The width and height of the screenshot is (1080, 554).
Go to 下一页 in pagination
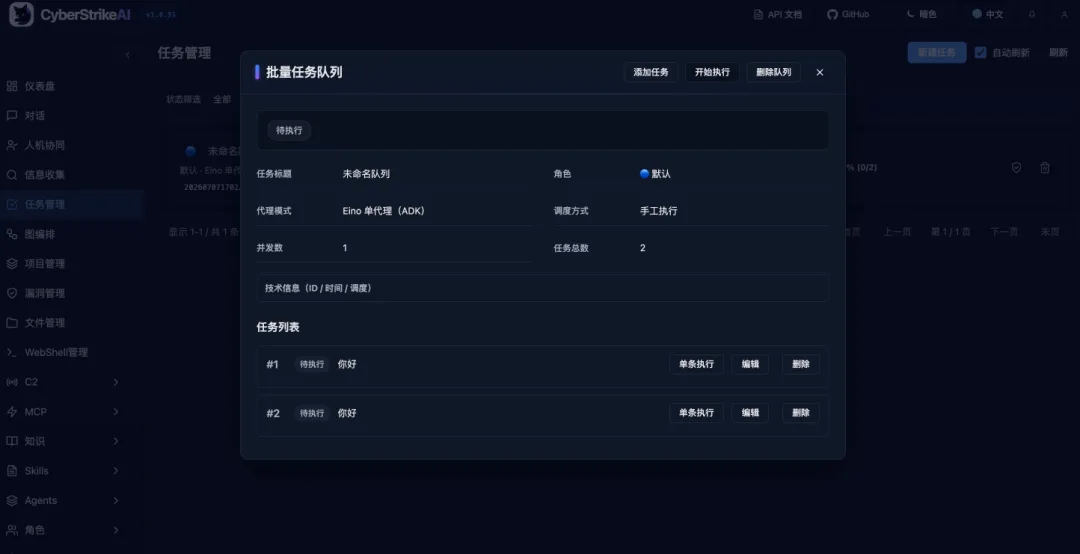point(1004,232)
